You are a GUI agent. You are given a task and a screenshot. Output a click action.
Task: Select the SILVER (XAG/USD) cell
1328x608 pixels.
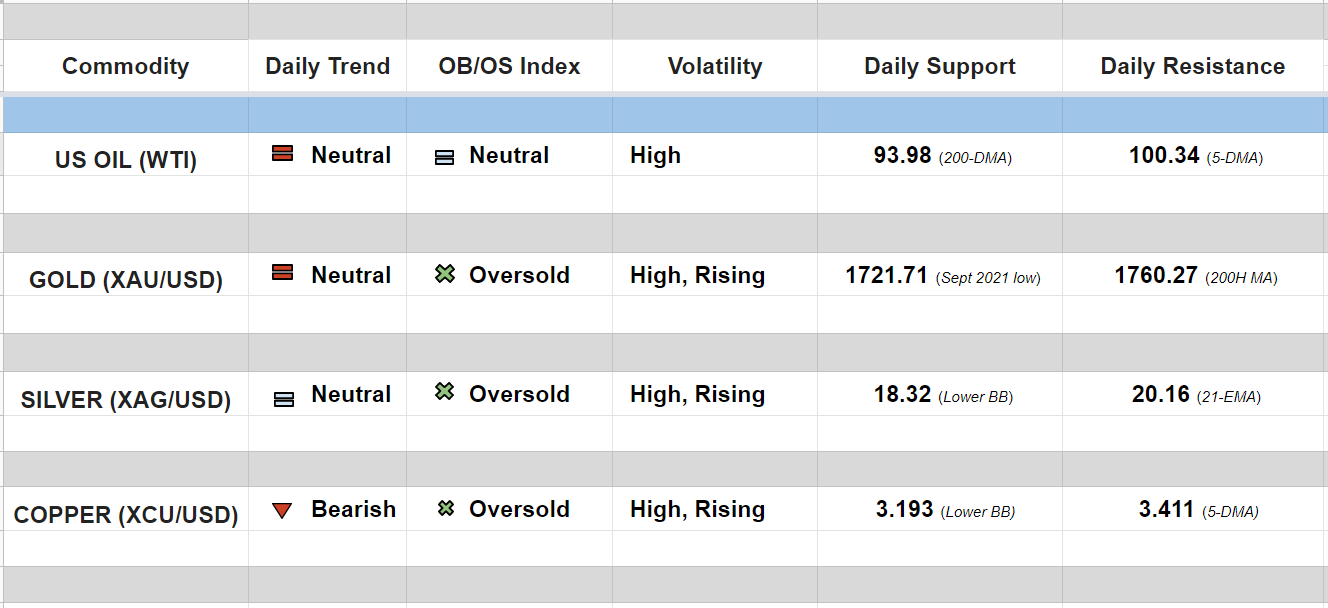(126, 400)
